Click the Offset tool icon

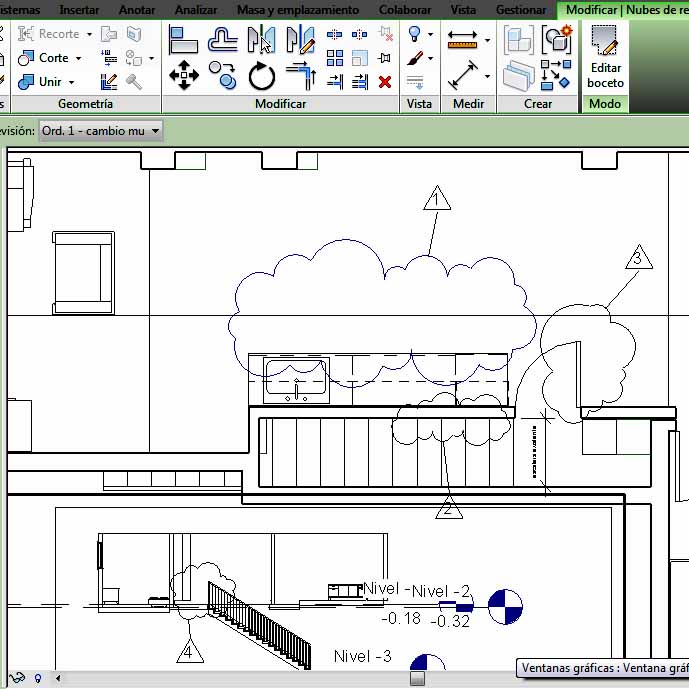pos(222,39)
